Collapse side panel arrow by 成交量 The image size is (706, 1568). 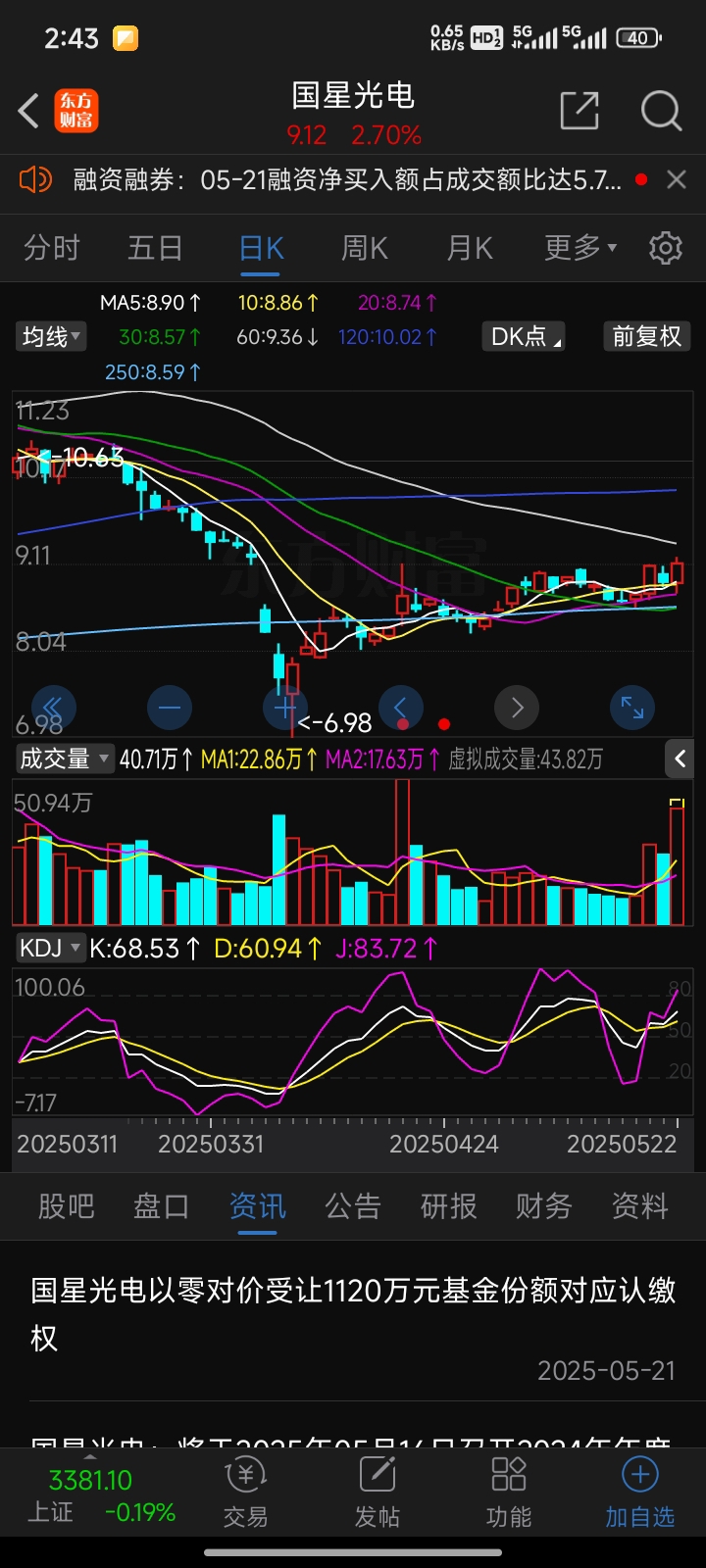pyautogui.click(x=680, y=758)
